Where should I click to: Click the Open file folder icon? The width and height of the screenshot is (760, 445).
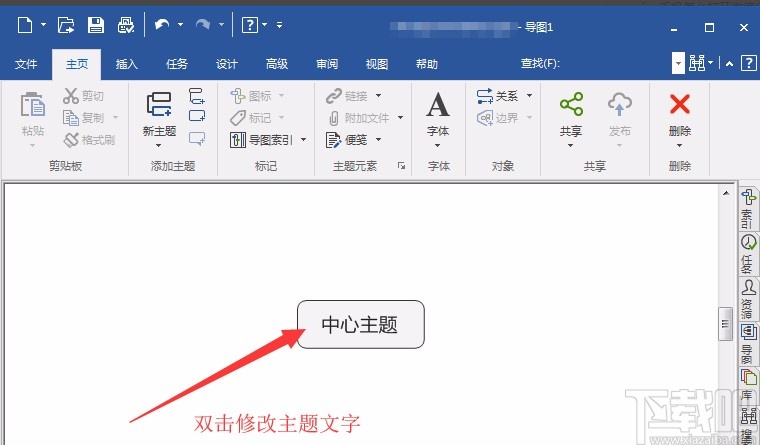point(66,25)
